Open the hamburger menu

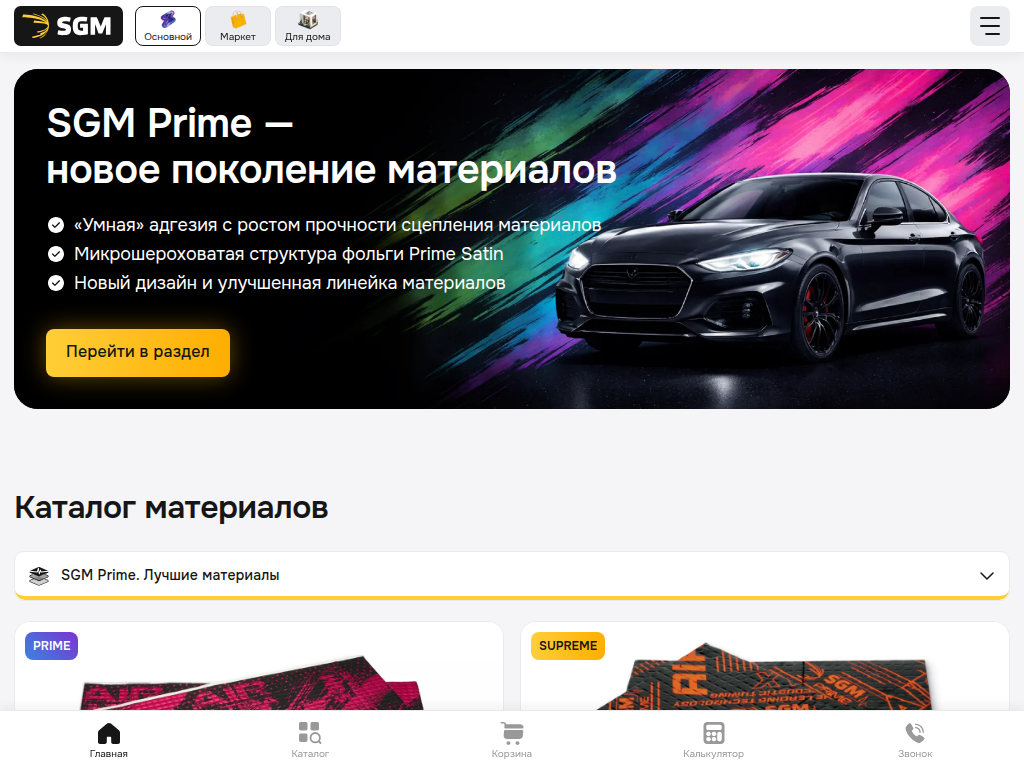click(989, 26)
